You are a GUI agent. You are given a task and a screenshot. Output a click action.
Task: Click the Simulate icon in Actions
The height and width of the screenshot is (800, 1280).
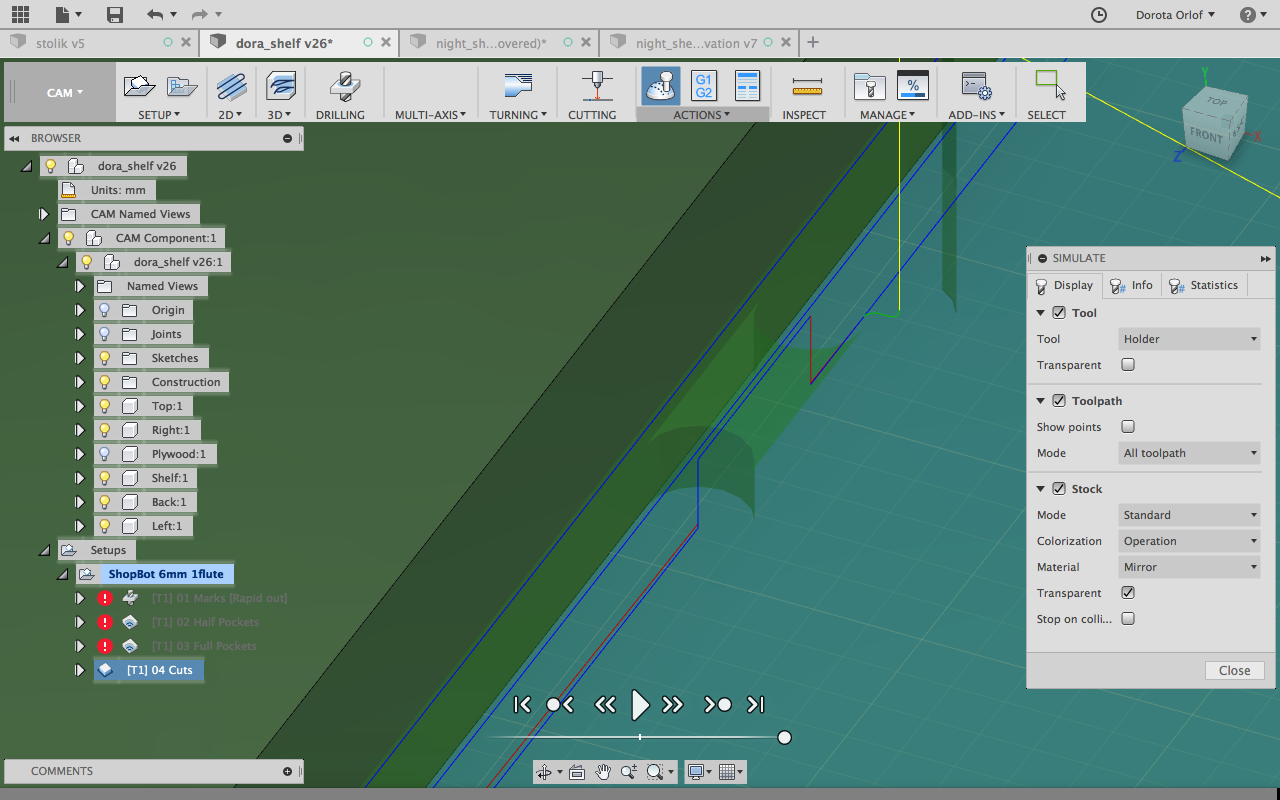coord(660,86)
